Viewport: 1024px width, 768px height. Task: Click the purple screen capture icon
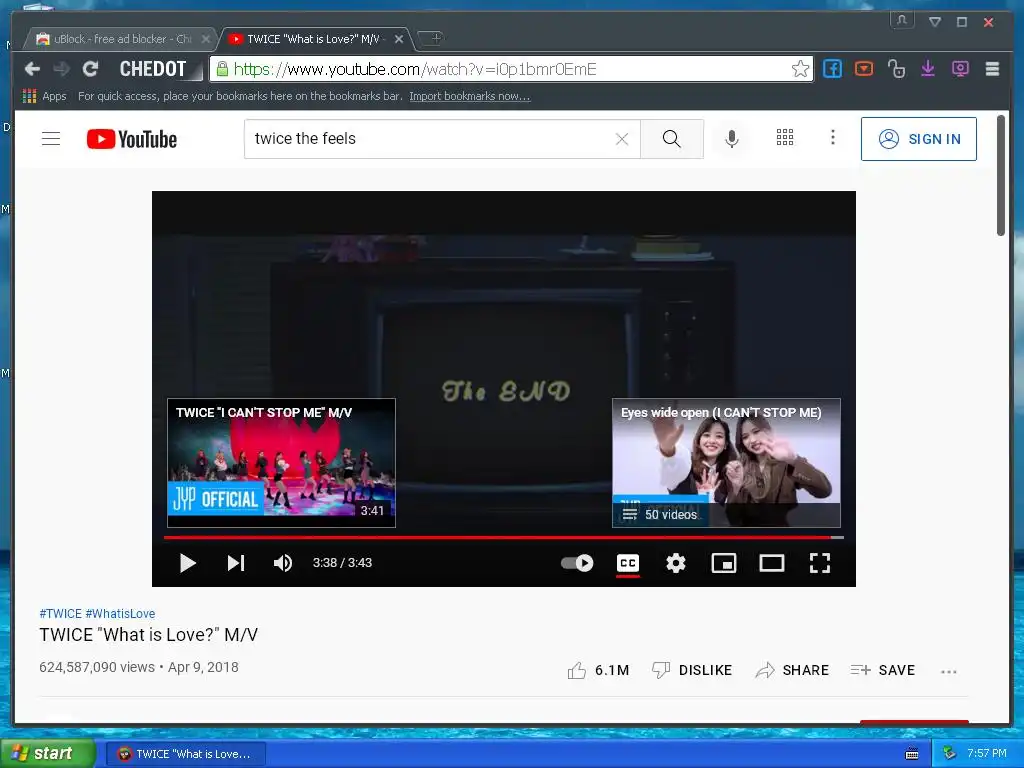tap(960, 69)
